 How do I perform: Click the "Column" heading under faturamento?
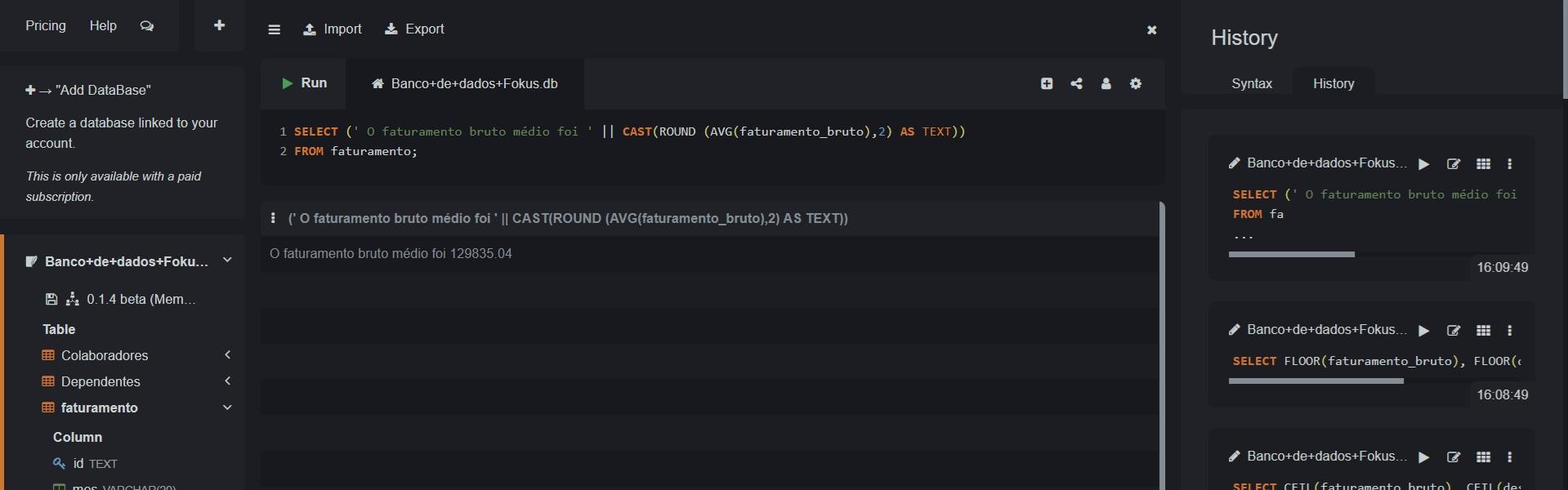(78, 438)
